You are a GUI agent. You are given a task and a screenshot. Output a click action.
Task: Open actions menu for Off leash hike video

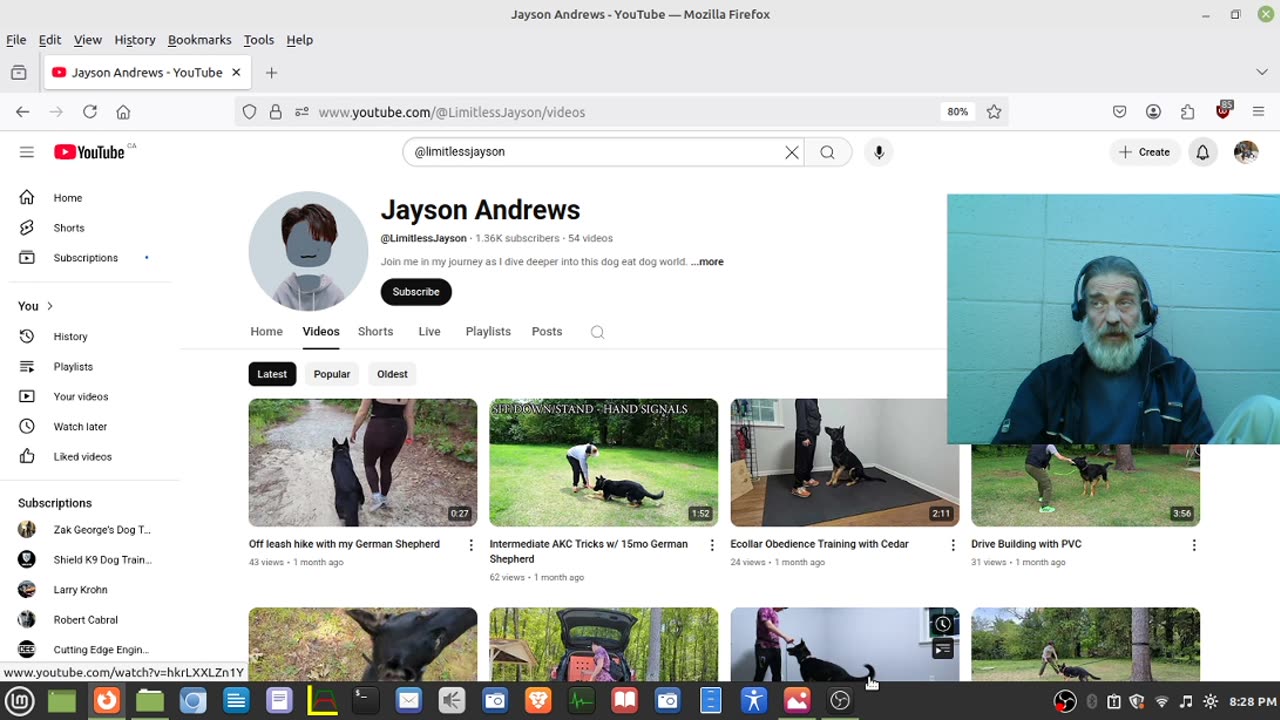[471, 545]
